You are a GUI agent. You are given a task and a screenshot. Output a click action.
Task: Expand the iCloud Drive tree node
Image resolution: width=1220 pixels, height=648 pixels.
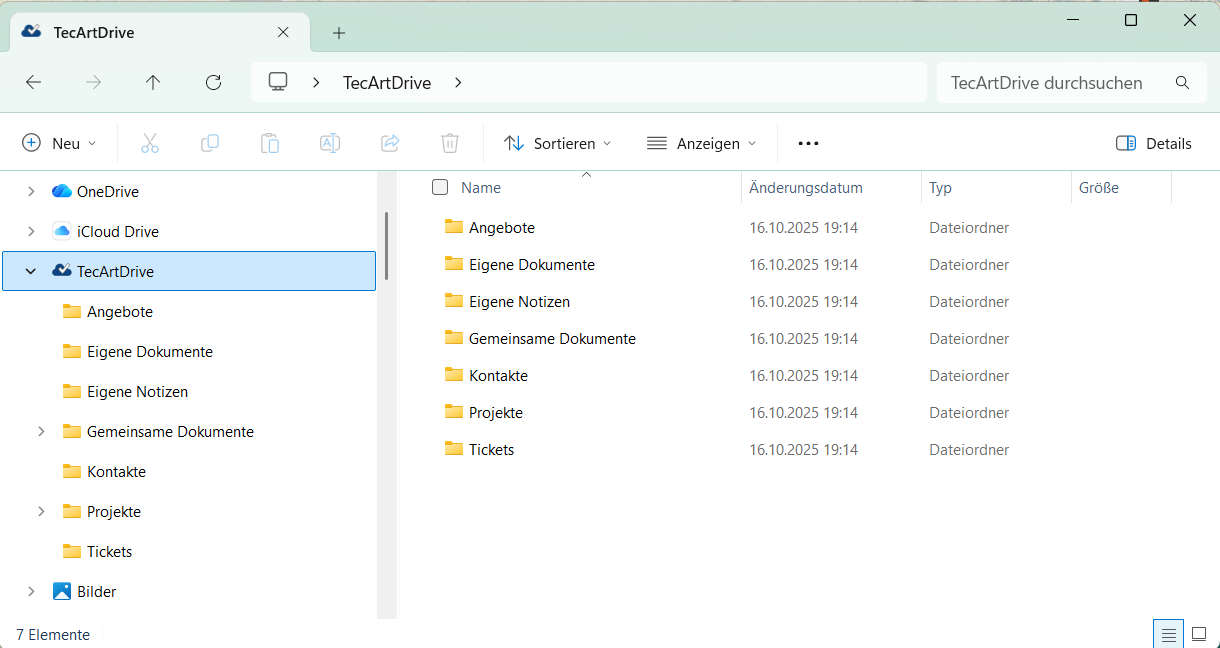coord(31,231)
